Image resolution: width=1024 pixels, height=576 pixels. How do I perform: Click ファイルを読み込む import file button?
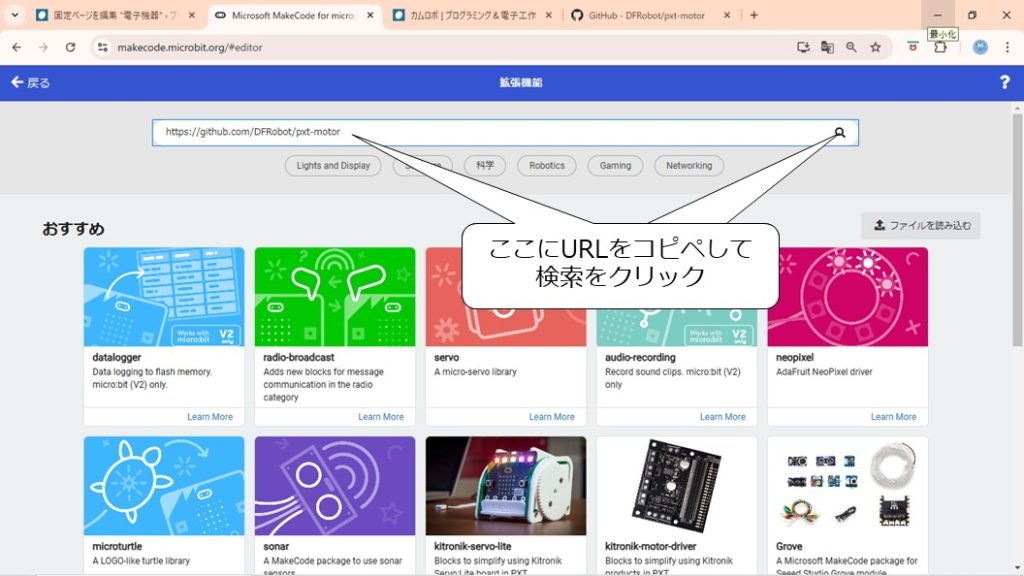pos(921,225)
